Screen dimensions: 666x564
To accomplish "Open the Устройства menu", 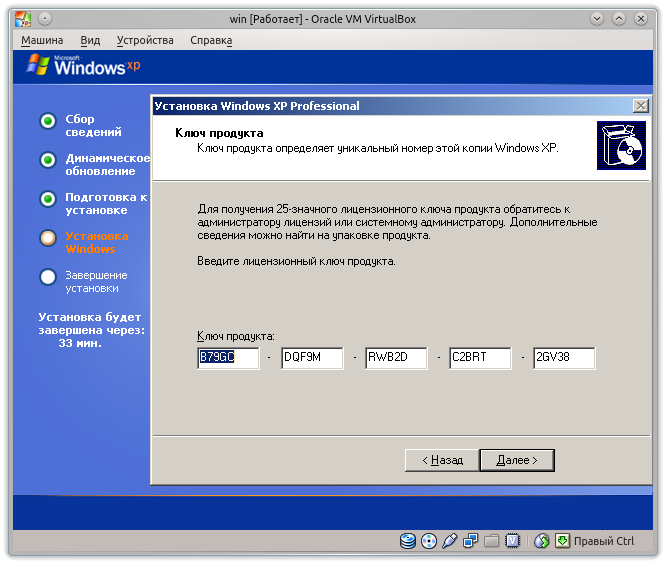I will tap(145, 40).
